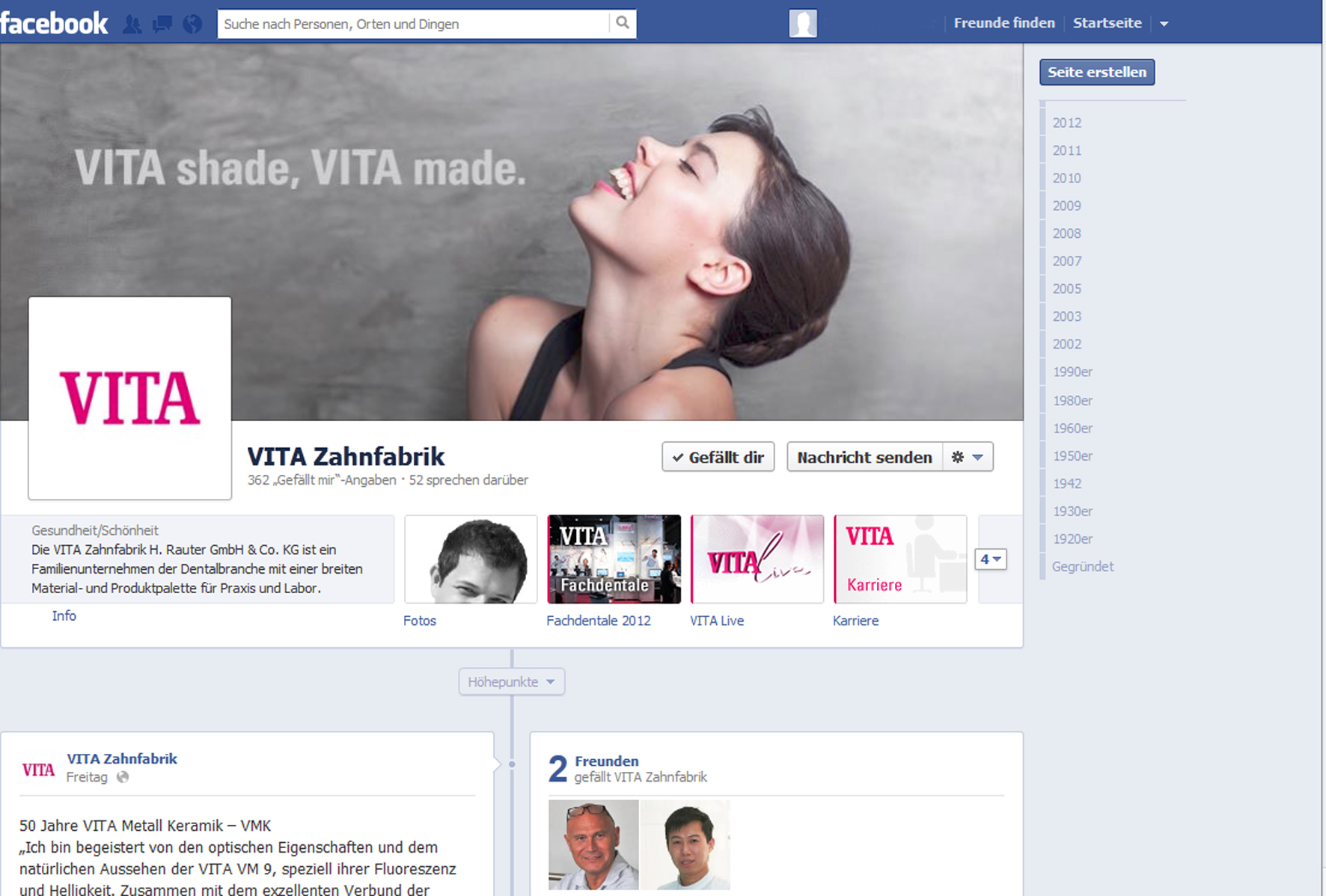Toggle the Gefällt dir like button
Viewport: 1326px width, 896px height.
coord(718,457)
